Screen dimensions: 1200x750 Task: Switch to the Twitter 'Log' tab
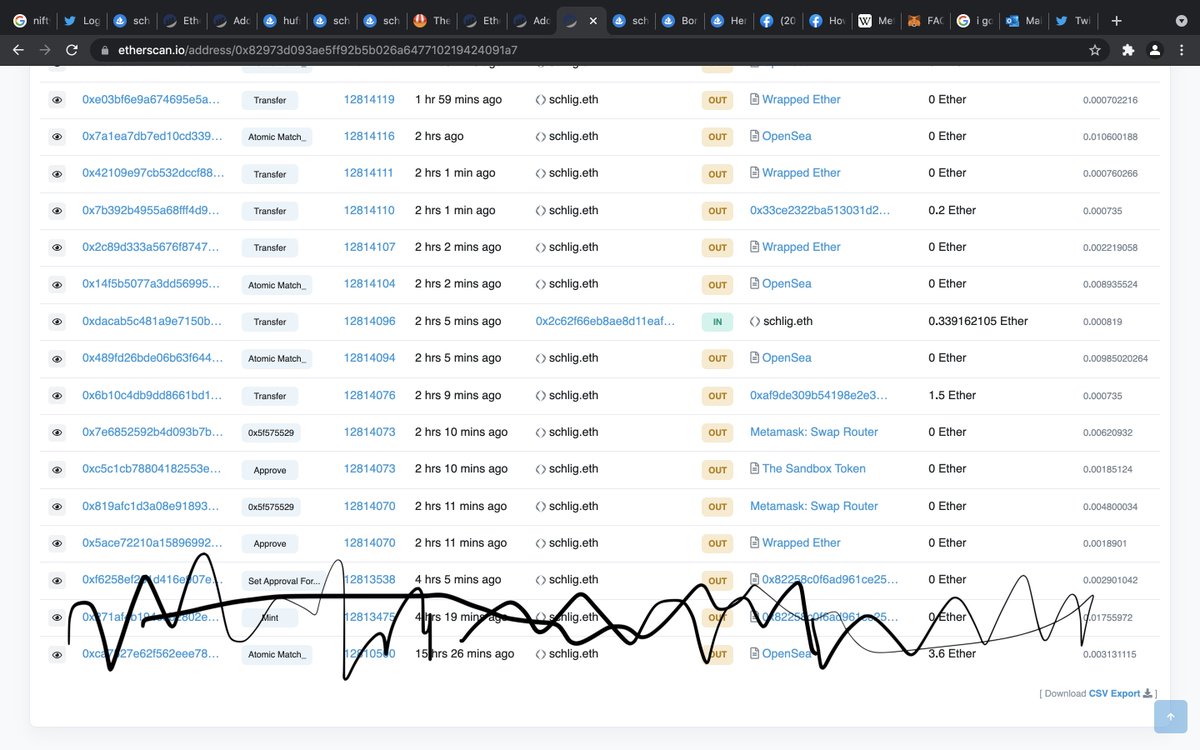pyautogui.click(x=80, y=20)
